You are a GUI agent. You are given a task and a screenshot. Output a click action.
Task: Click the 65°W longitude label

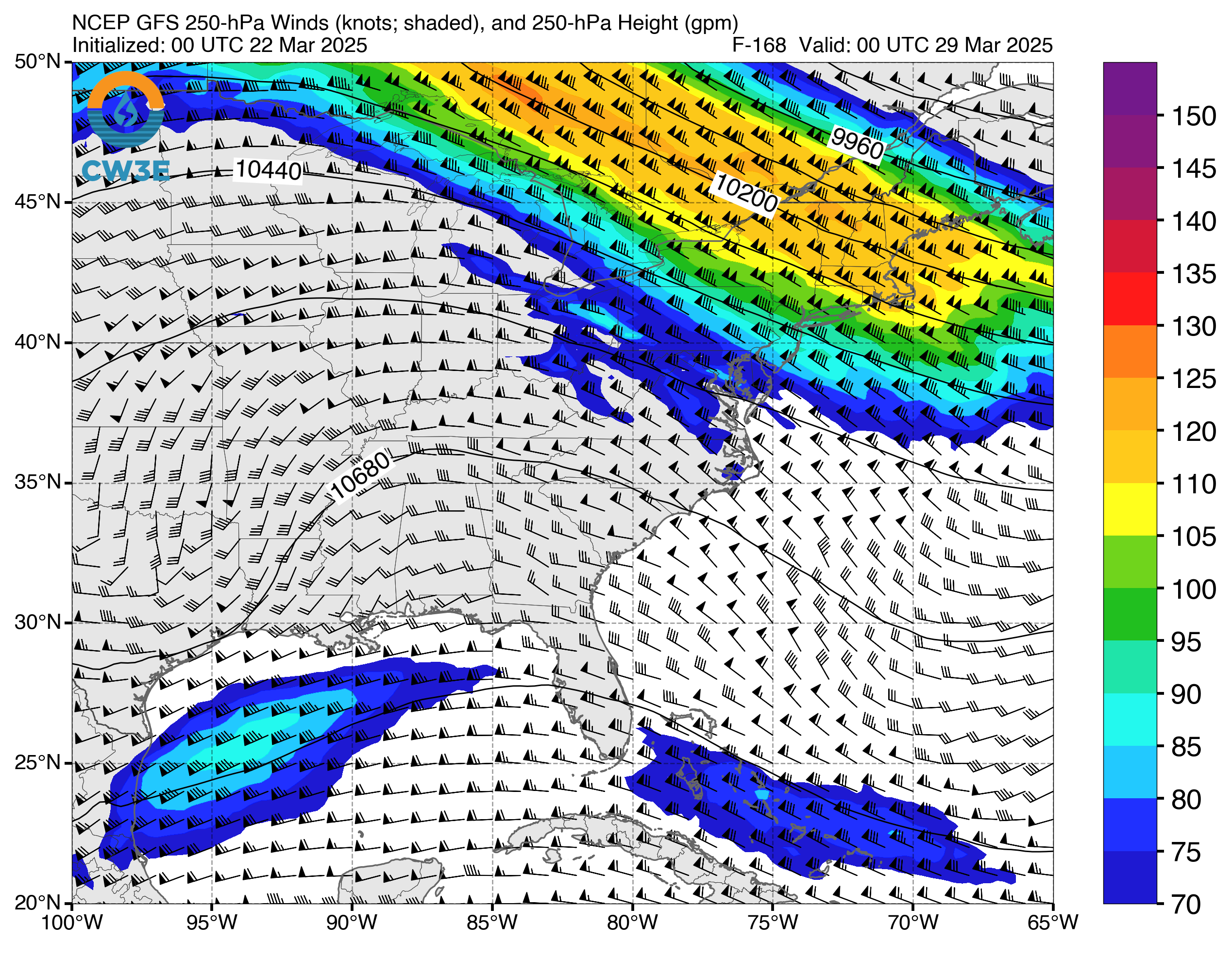[x=1053, y=923]
